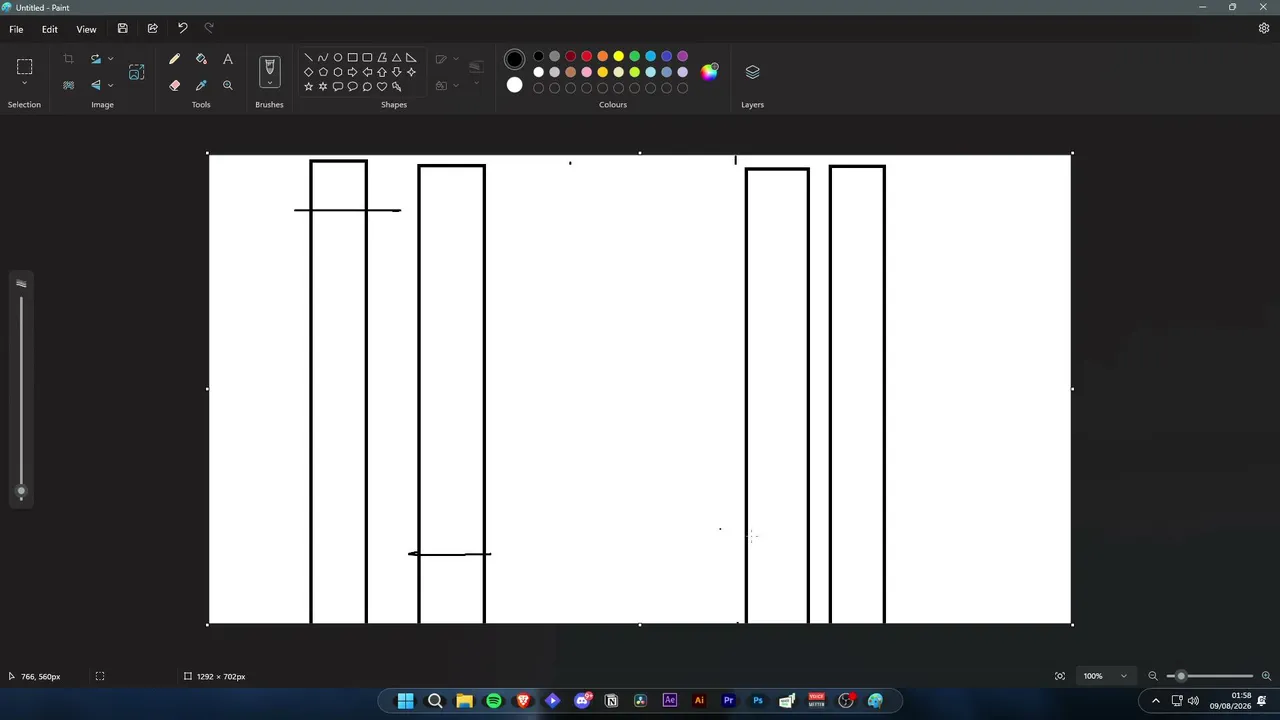Viewport: 1280px width, 720px height.
Task: Select the Oval shape
Action: tap(337, 58)
